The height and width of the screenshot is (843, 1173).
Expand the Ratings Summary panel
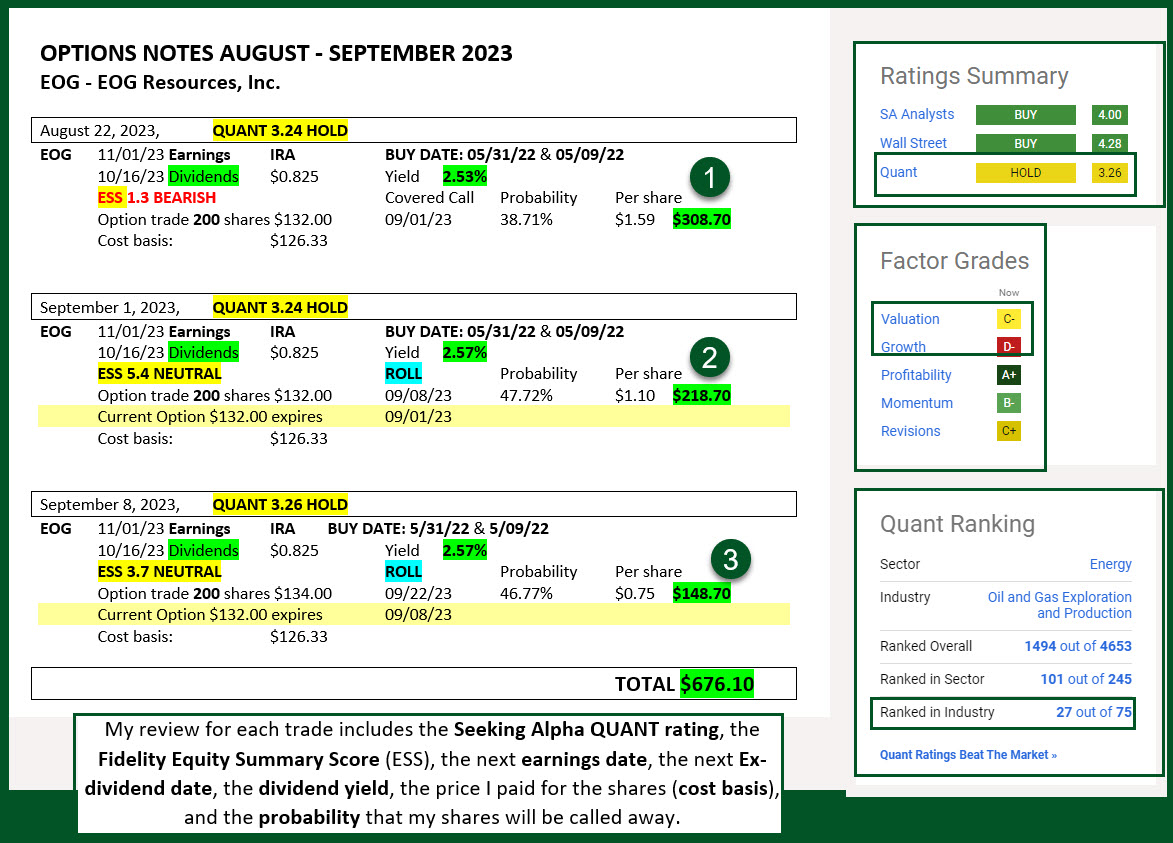click(x=975, y=76)
